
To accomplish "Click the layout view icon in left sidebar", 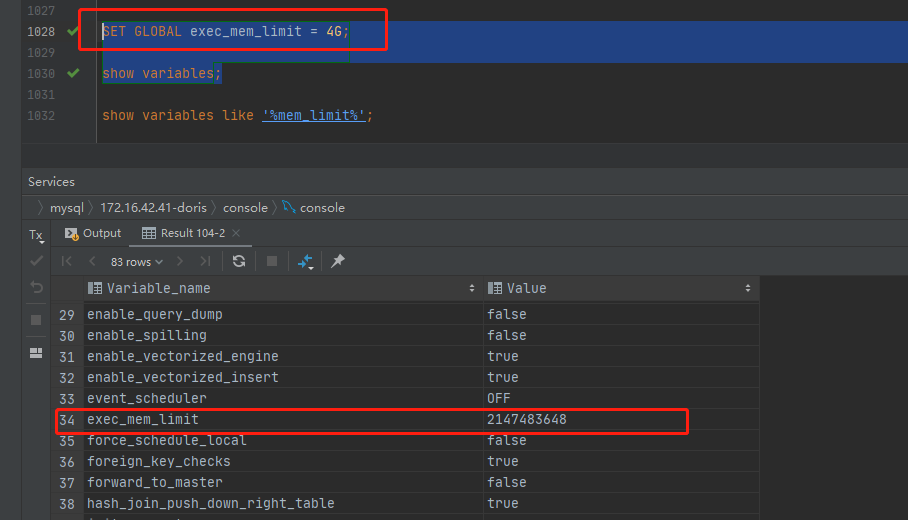I will (36, 353).
